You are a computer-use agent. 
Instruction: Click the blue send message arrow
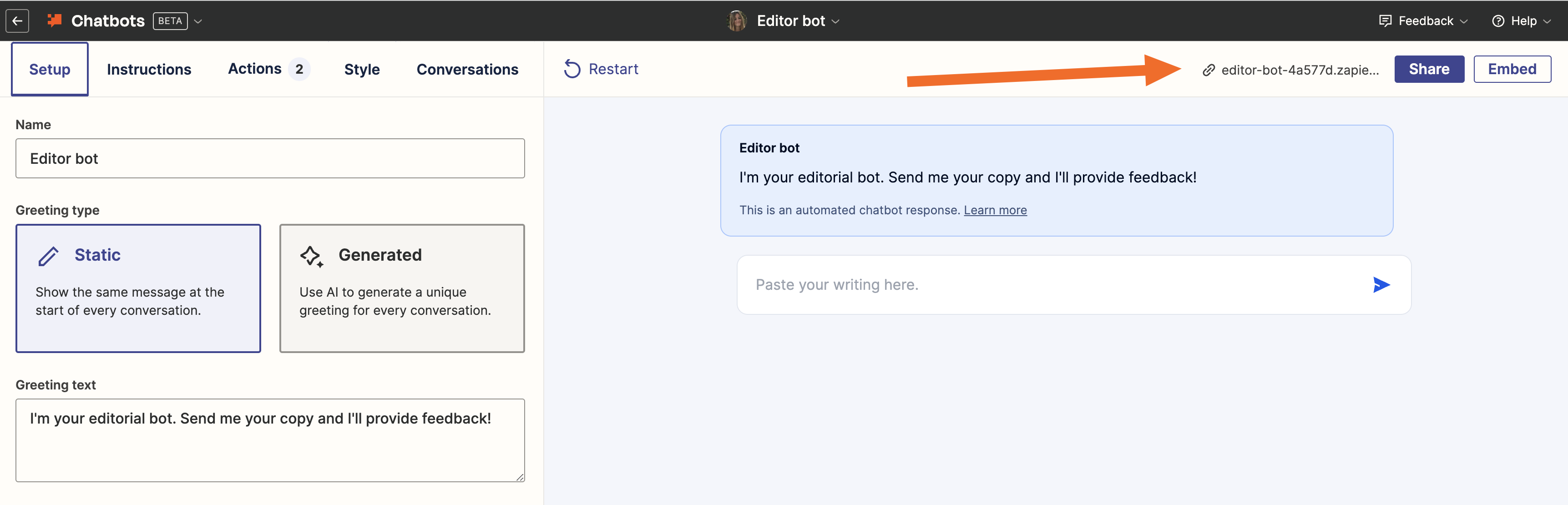1381,285
